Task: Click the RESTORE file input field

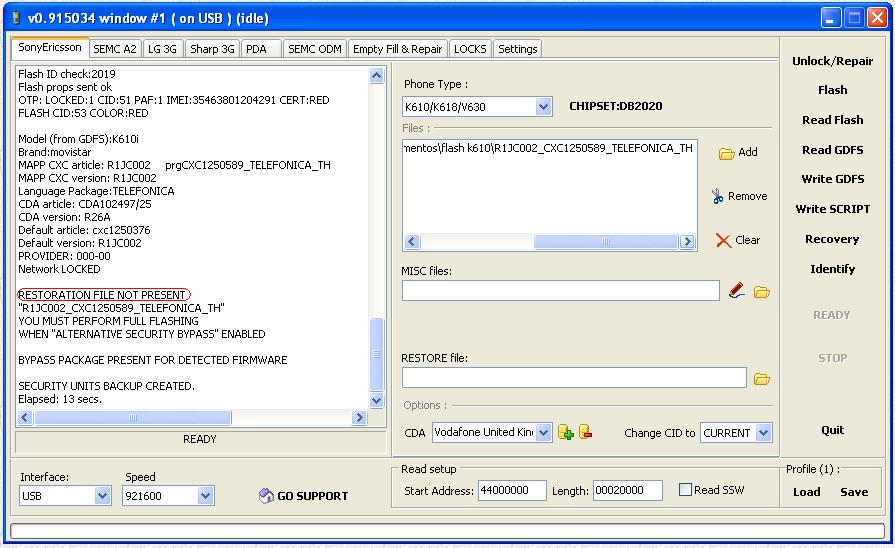Action: (574, 378)
